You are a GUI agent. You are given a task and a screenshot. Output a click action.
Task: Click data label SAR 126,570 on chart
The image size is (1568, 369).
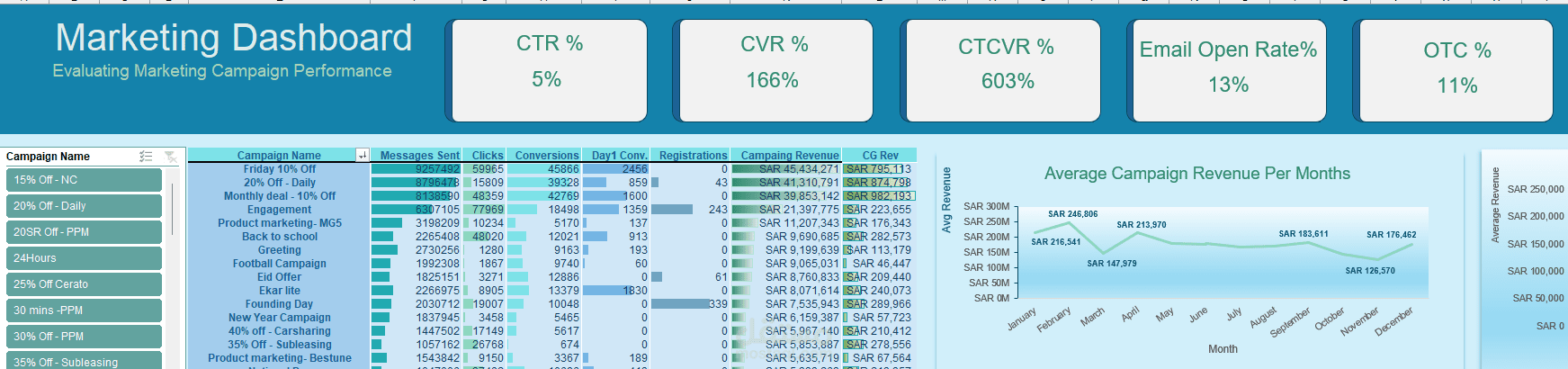pos(1369,271)
